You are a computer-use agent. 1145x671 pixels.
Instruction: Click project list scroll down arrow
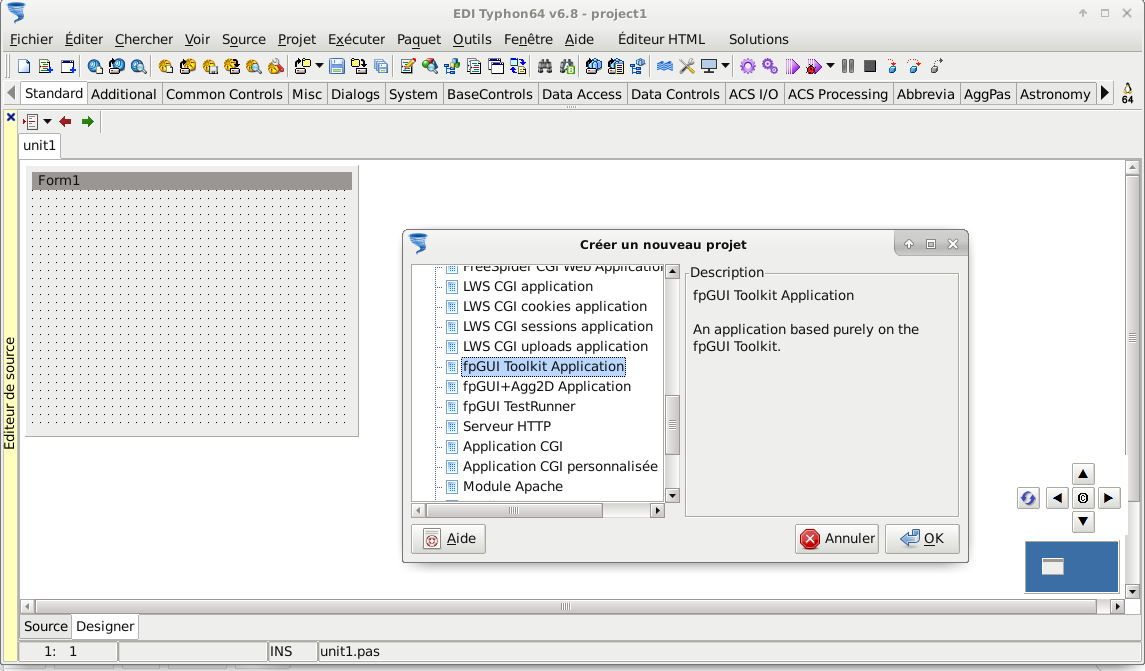(x=673, y=495)
